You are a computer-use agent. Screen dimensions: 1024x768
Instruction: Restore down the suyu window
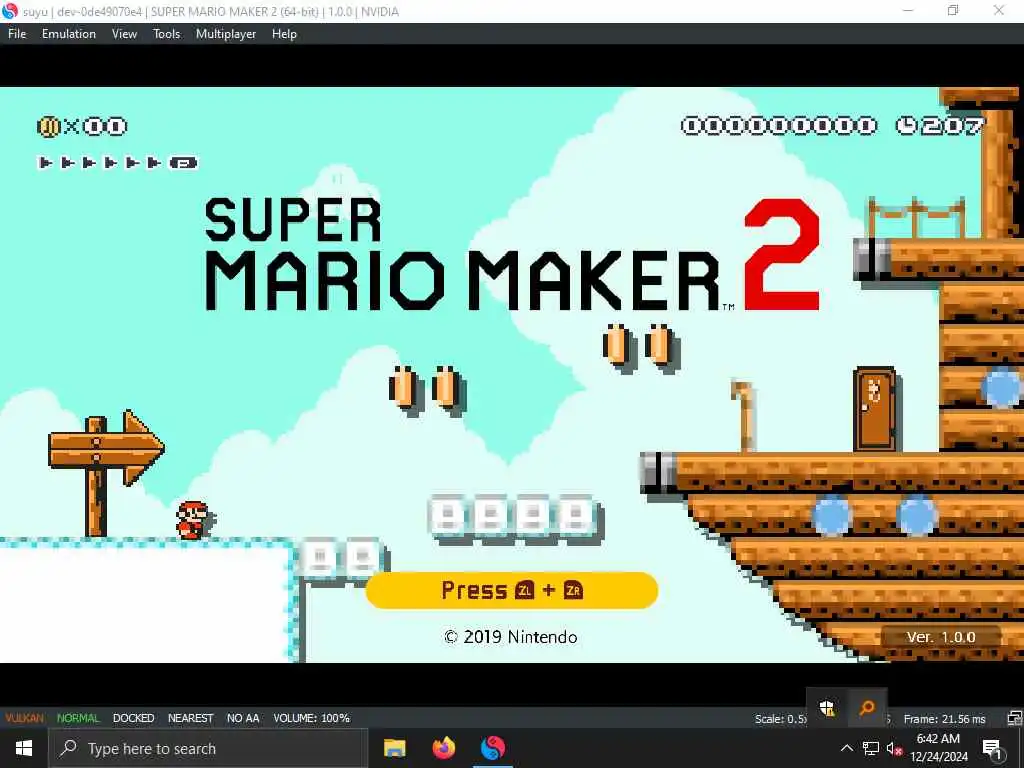[953, 11]
